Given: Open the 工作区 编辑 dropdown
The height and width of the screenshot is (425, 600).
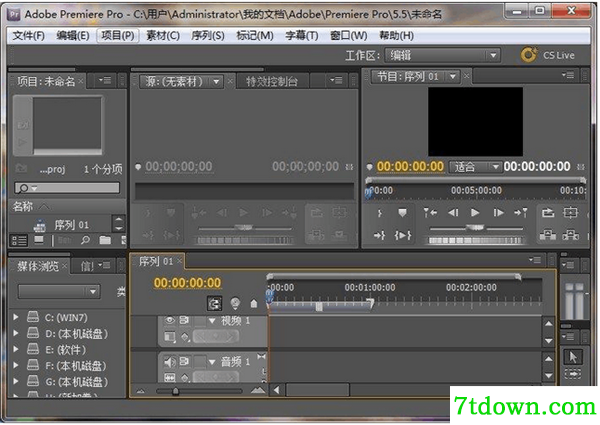Looking at the screenshot, I should point(443,55).
